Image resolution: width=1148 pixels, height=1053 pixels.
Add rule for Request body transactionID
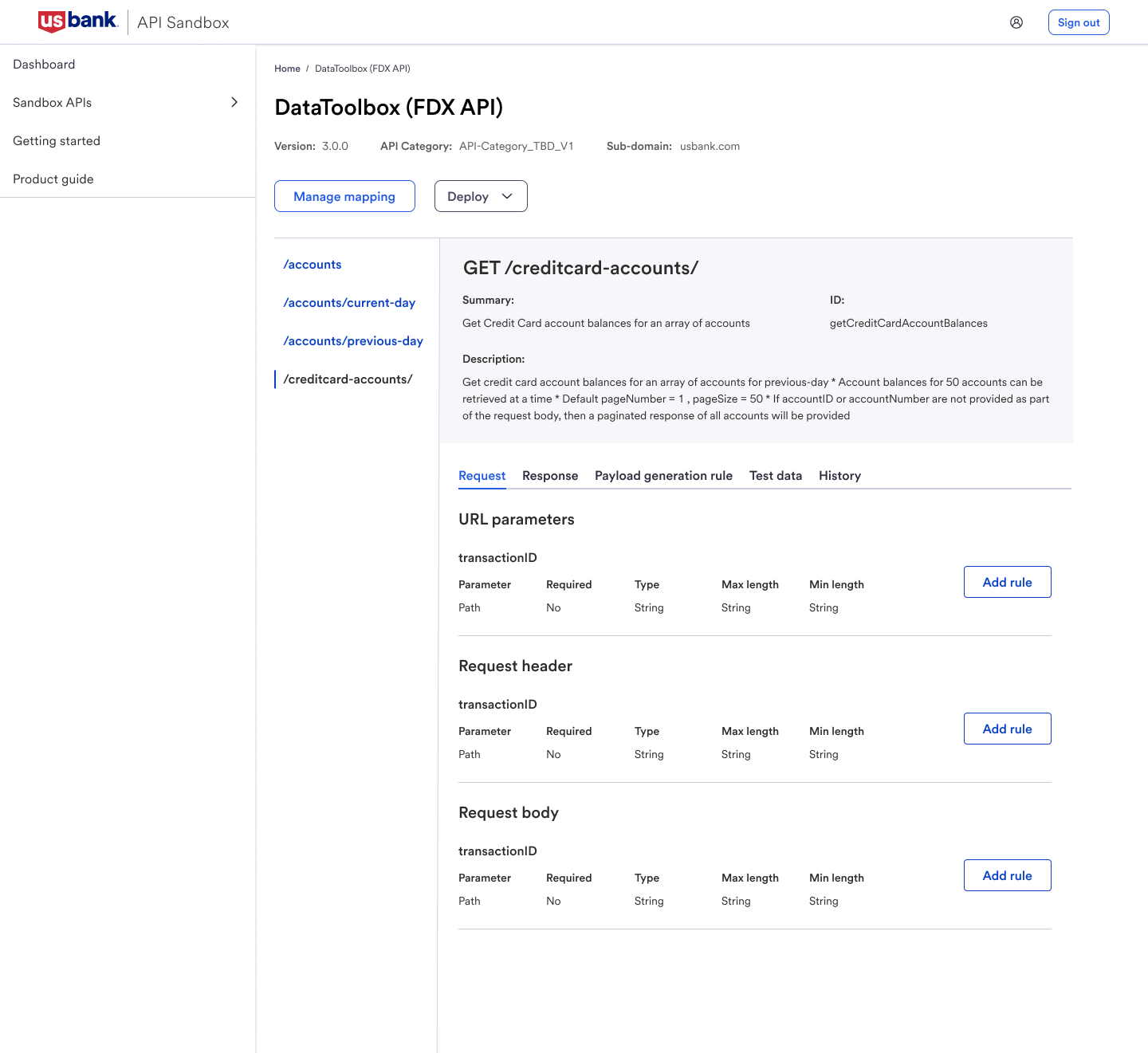click(x=1008, y=875)
